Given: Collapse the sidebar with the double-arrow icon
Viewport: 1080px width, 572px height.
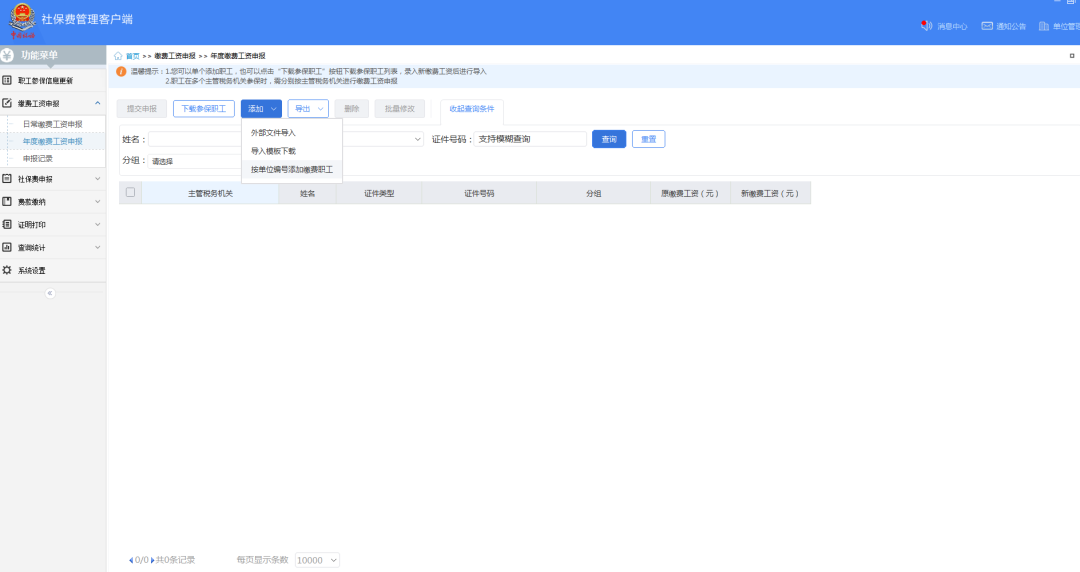Looking at the screenshot, I should (x=50, y=293).
